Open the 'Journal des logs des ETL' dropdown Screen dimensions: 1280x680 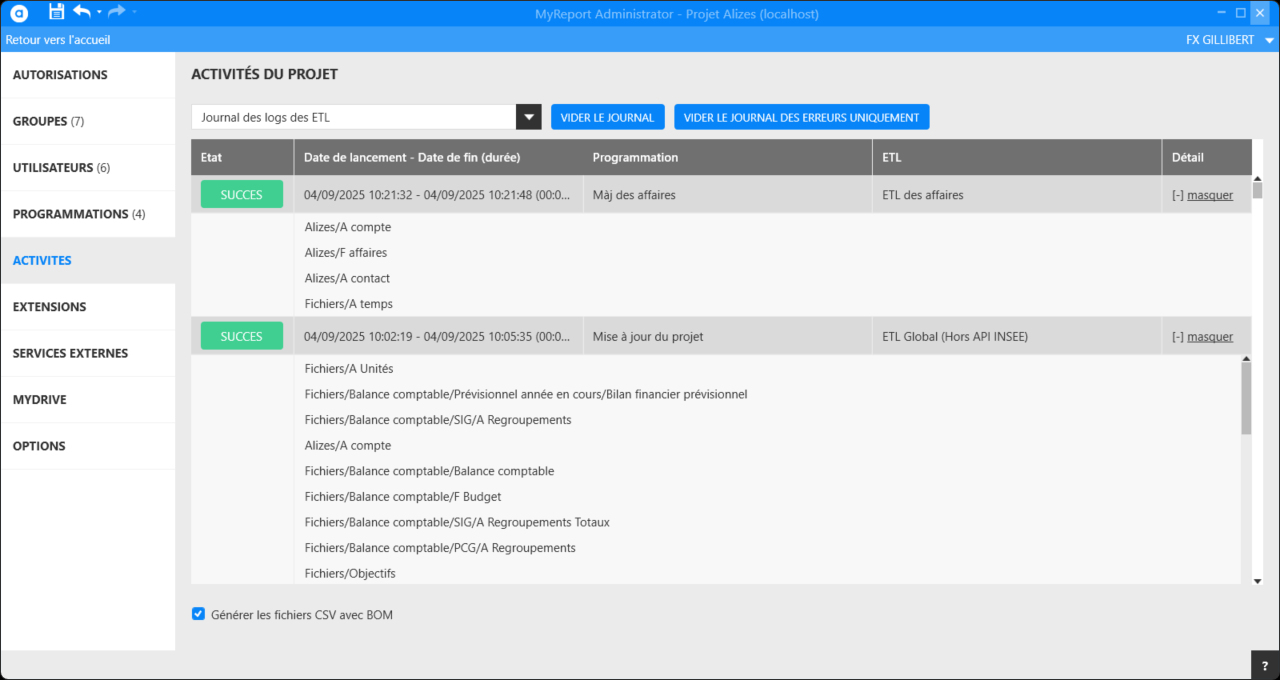pos(528,117)
